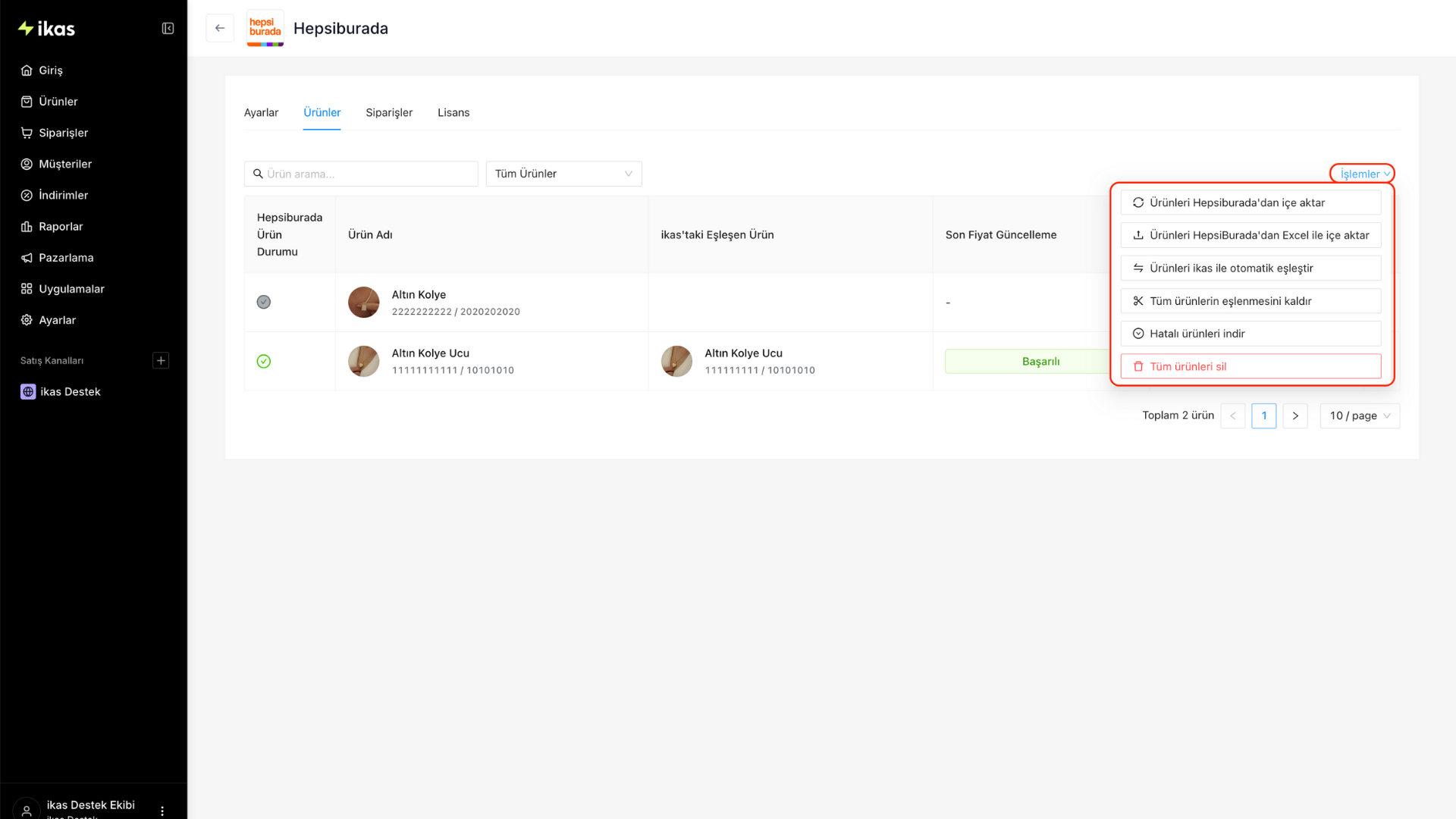
Task: Add a new sales channel with plus icon
Action: (x=161, y=360)
